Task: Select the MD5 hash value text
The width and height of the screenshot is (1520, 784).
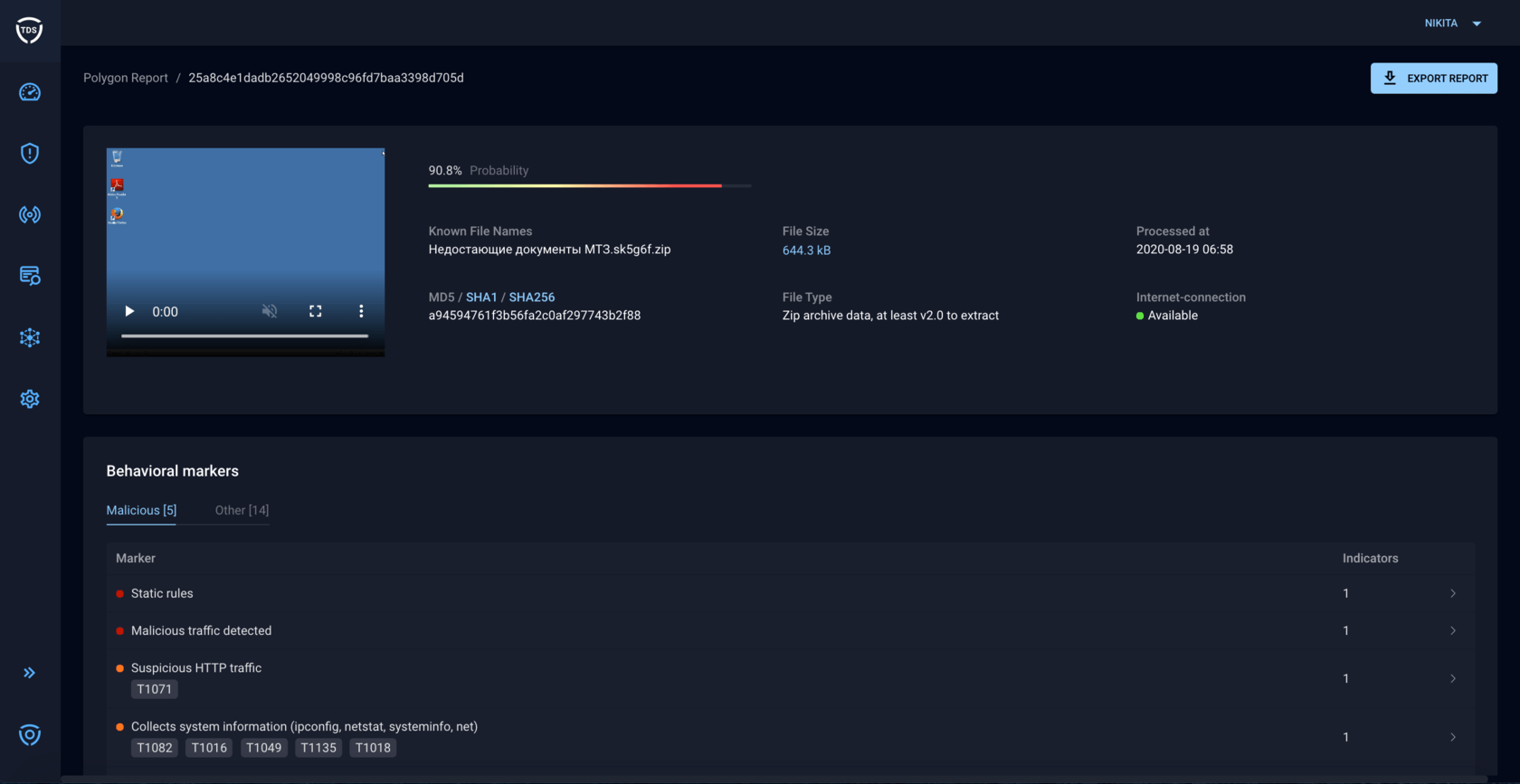Action: 535,316
